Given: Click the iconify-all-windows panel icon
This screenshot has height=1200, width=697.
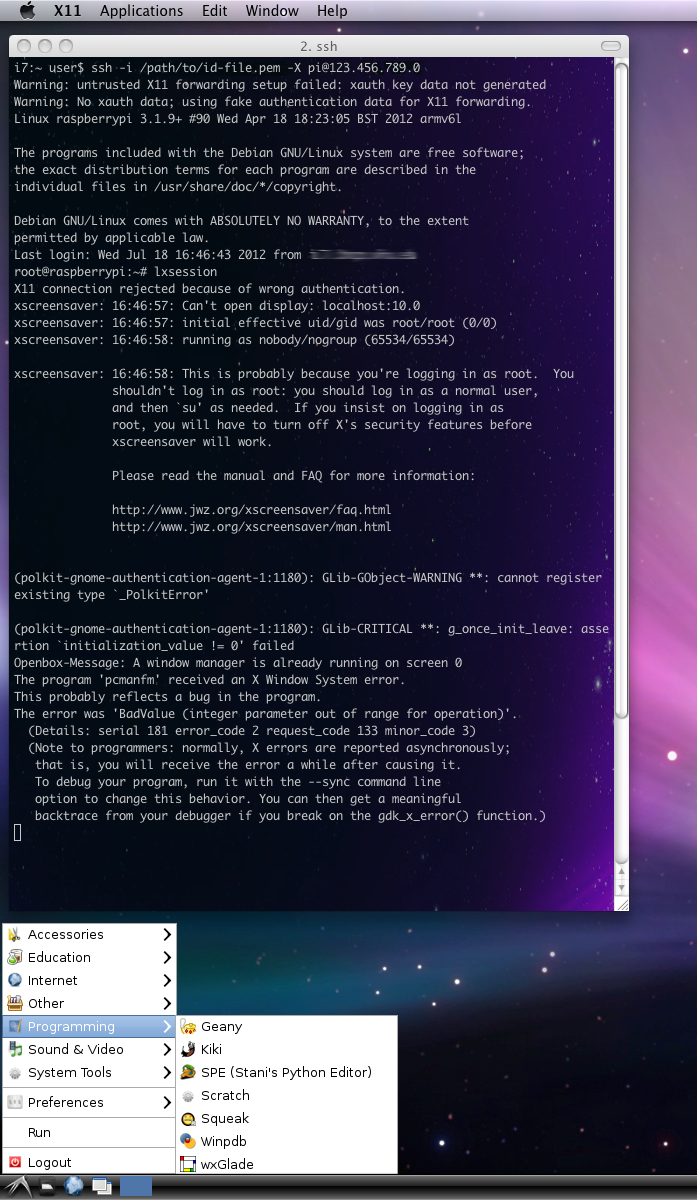Looking at the screenshot, I should click(x=101, y=1187).
